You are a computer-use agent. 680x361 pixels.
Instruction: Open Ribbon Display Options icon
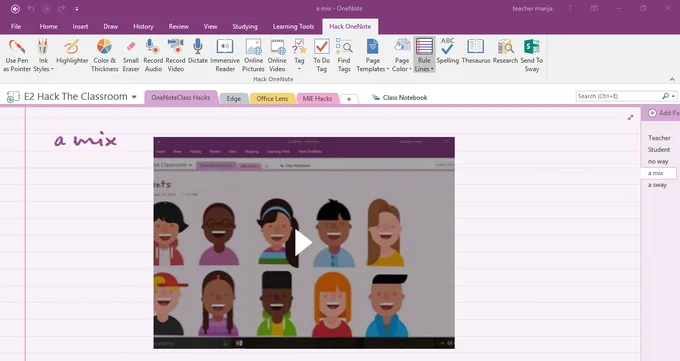click(594, 9)
